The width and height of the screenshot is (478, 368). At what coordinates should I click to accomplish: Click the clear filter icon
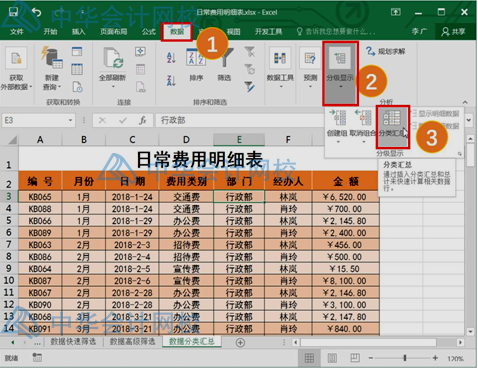(250, 52)
